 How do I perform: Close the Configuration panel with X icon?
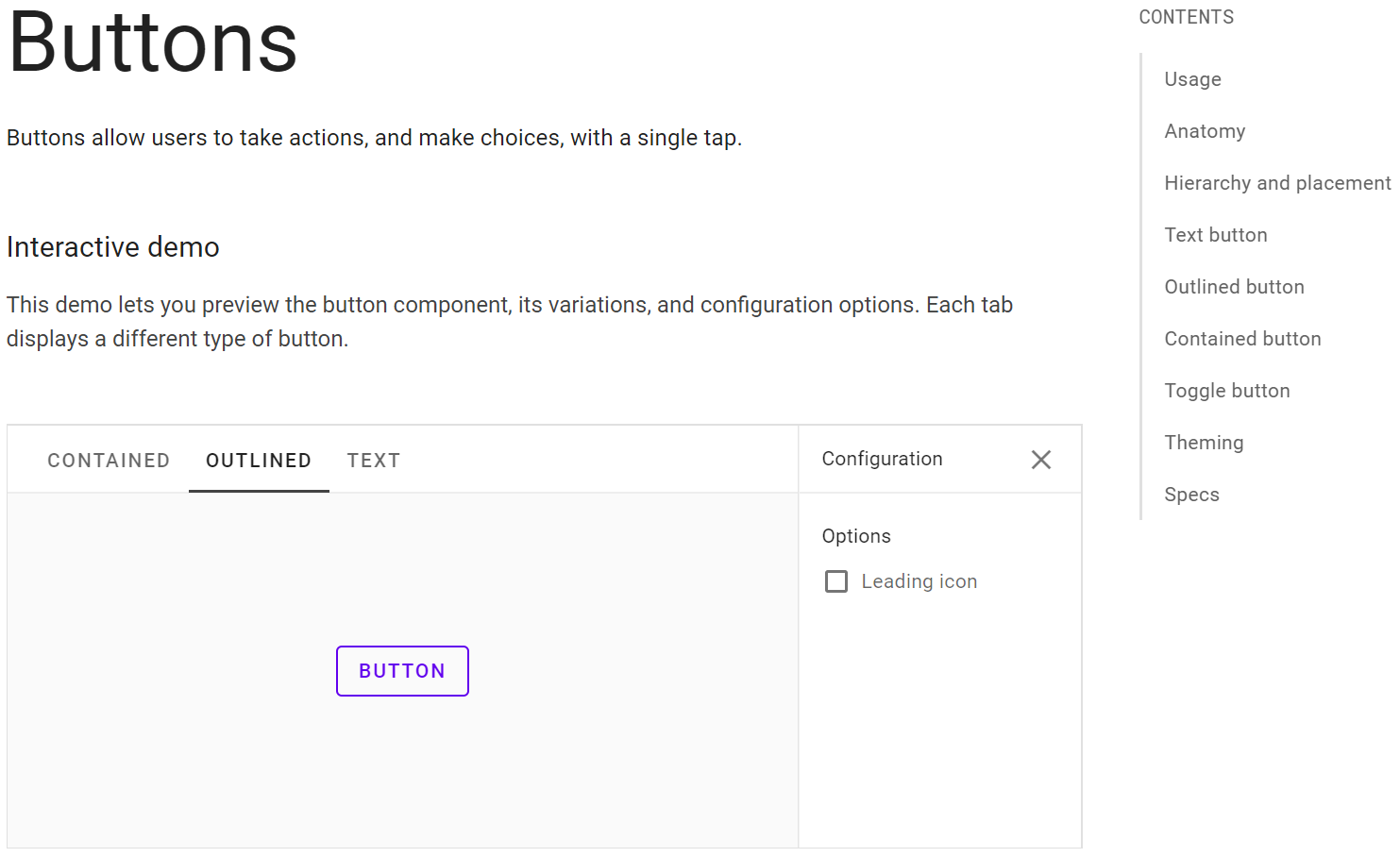point(1041,460)
